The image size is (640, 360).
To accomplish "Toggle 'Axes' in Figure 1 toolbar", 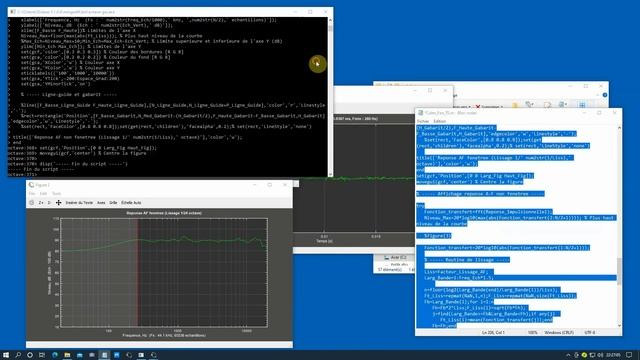I will tap(101, 203).
